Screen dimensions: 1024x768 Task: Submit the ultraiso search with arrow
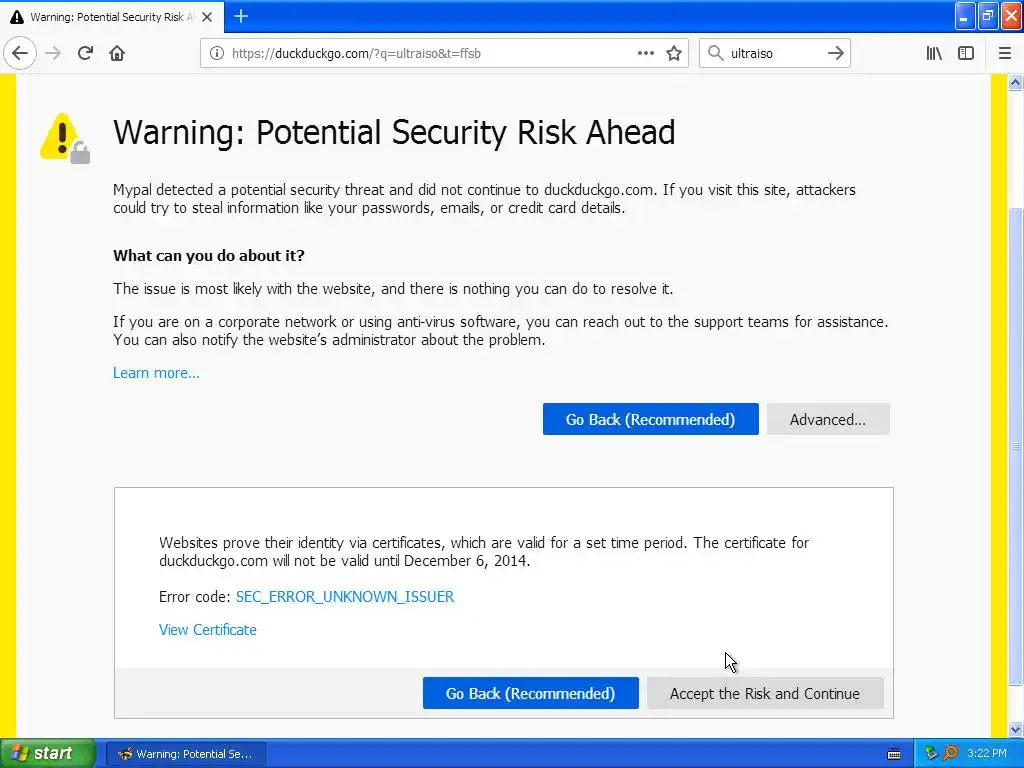[x=836, y=53]
